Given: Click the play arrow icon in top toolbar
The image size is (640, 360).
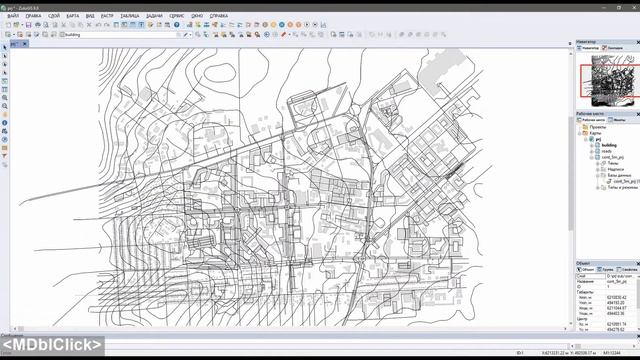Looking at the screenshot, I should (x=307, y=25).
